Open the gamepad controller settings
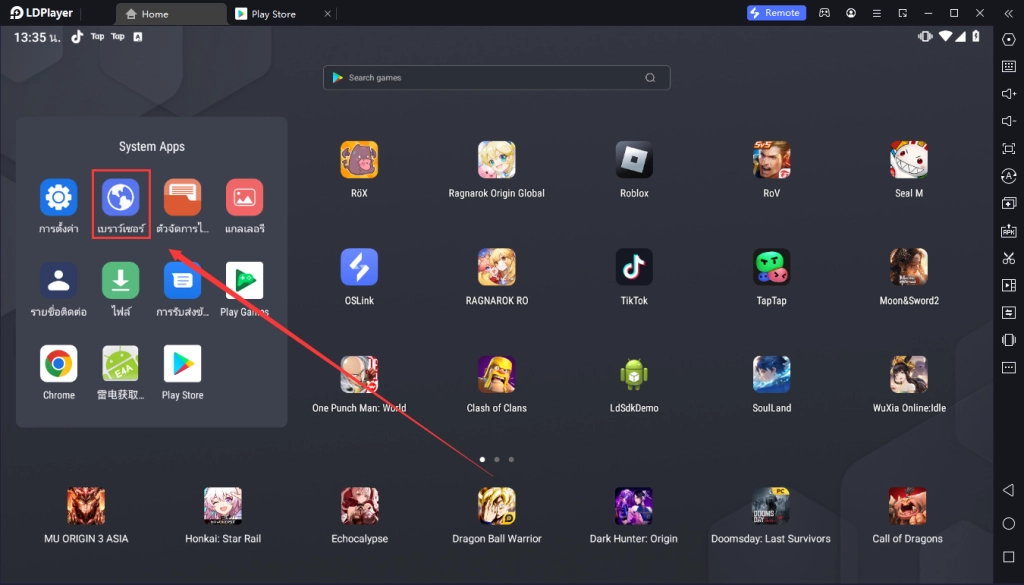1024x585 pixels. point(825,13)
